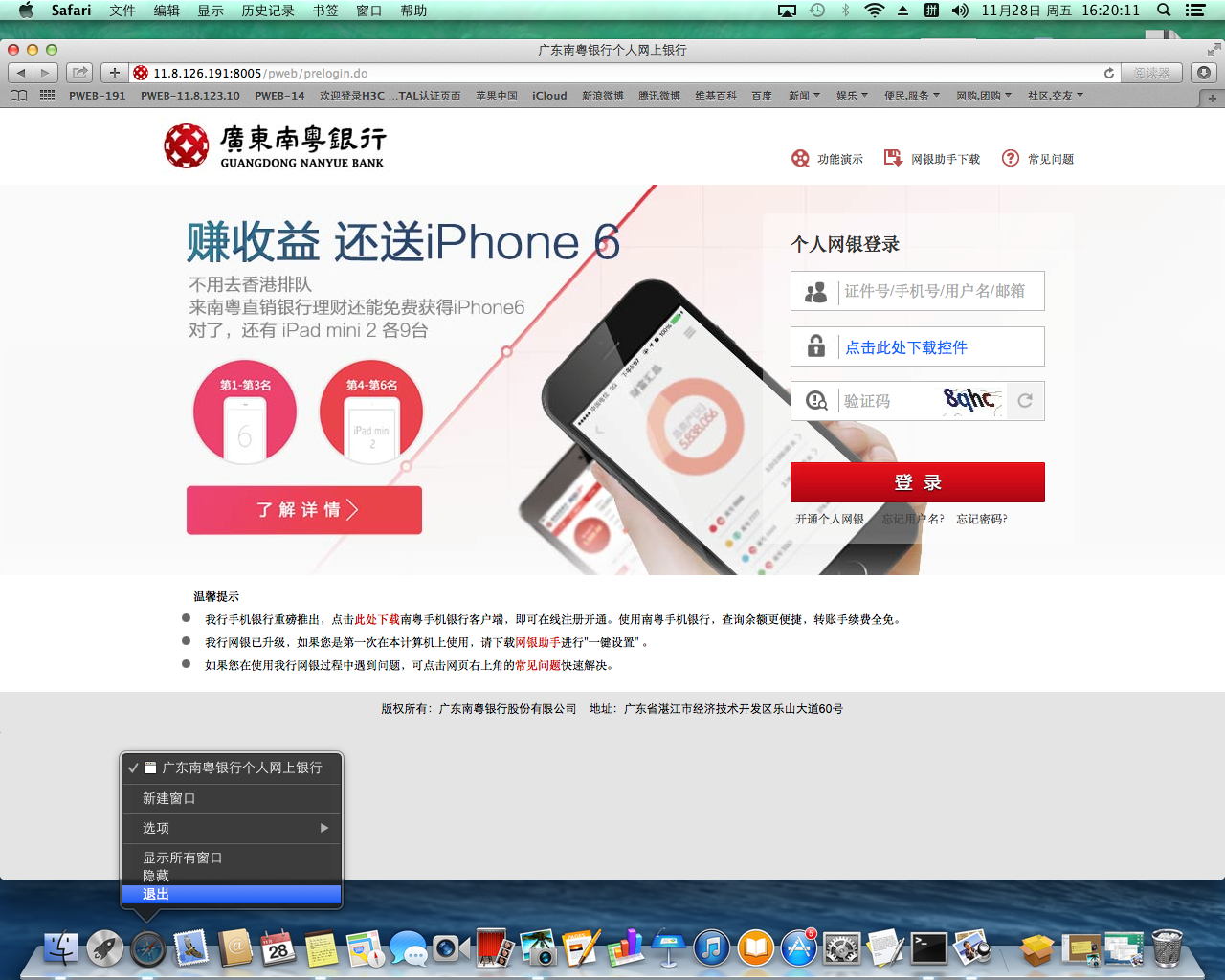Select 退出 in the Dock menu
This screenshot has width=1225, height=980.
click(232, 894)
